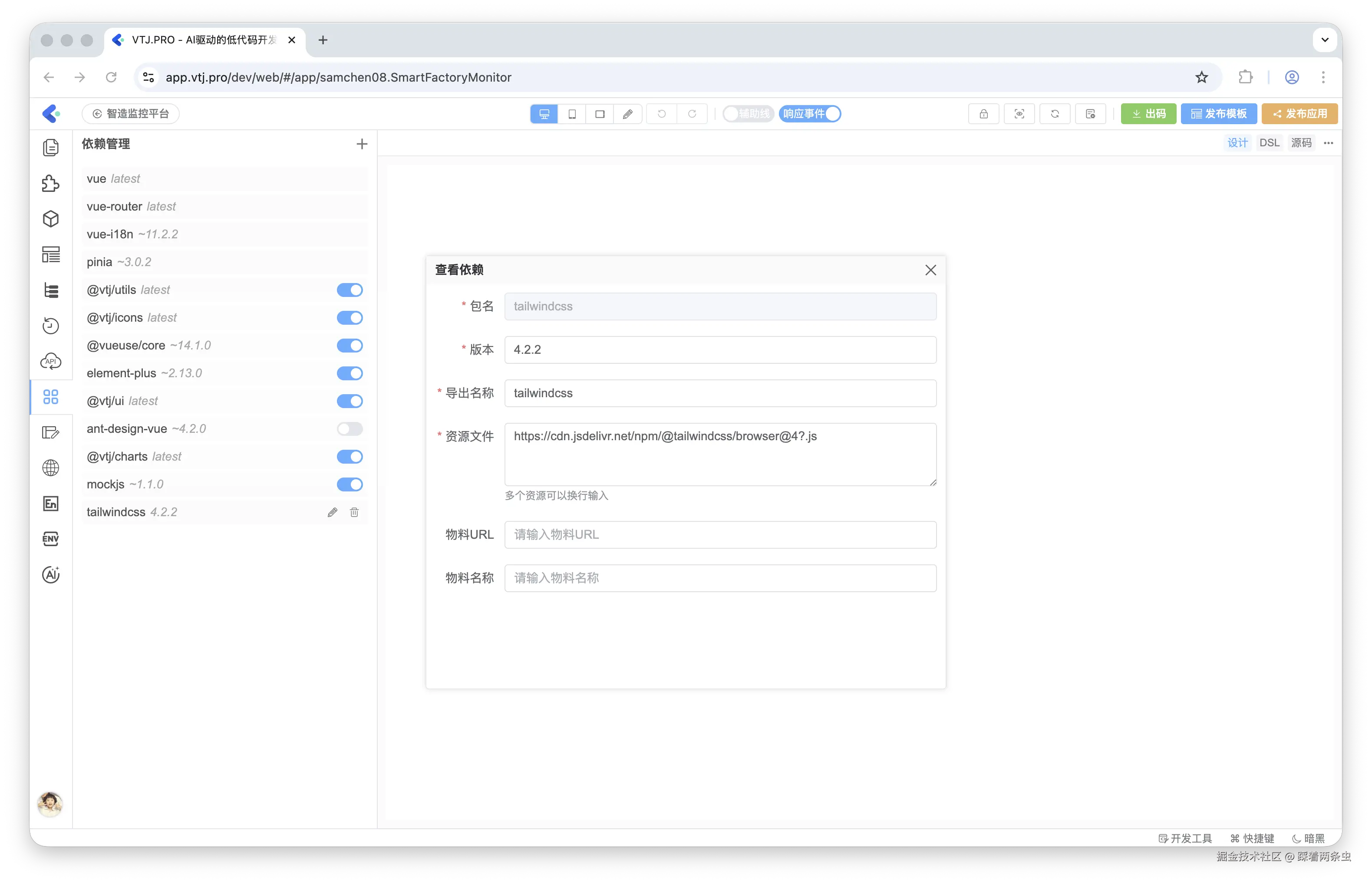Click the history clock icon in the sidebar
The image size is (1372, 883).
click(x=50, y=326)
